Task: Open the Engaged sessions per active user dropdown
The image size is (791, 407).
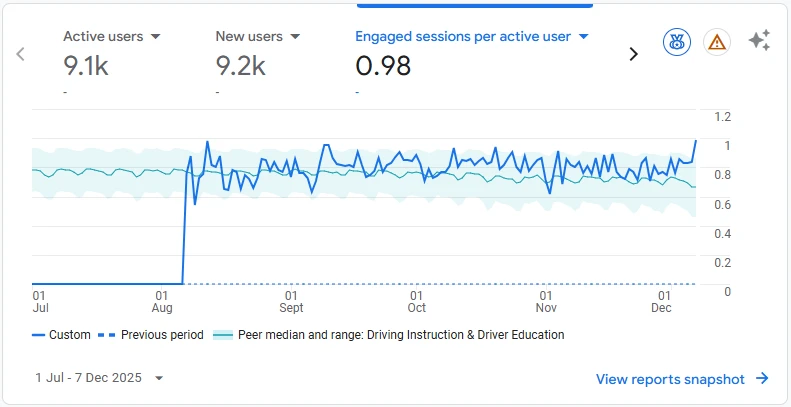Action: point(584,37)
